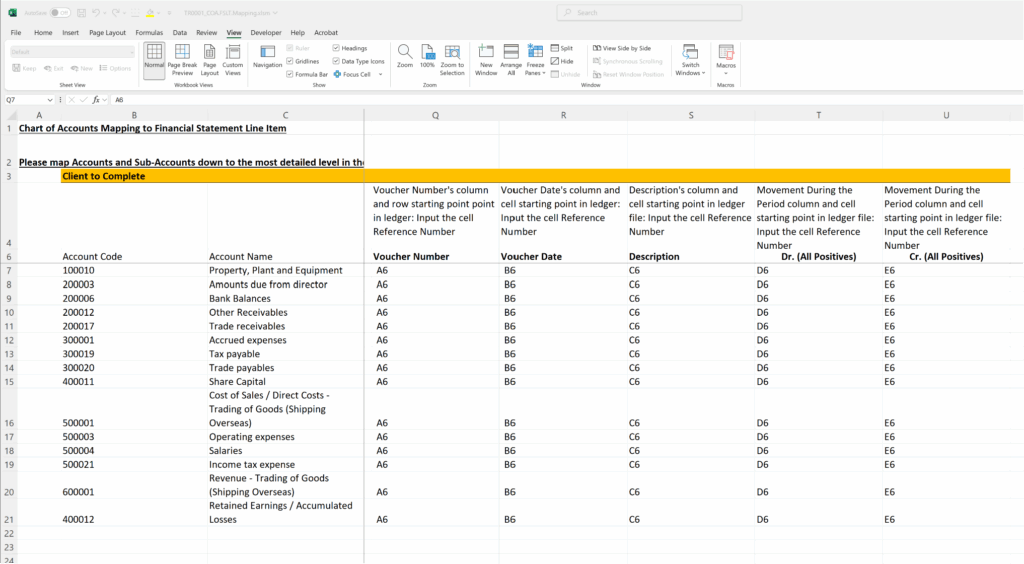Screen dimensions: 1024x564
Task: Switch to the Developer tab
Action: 265,33
